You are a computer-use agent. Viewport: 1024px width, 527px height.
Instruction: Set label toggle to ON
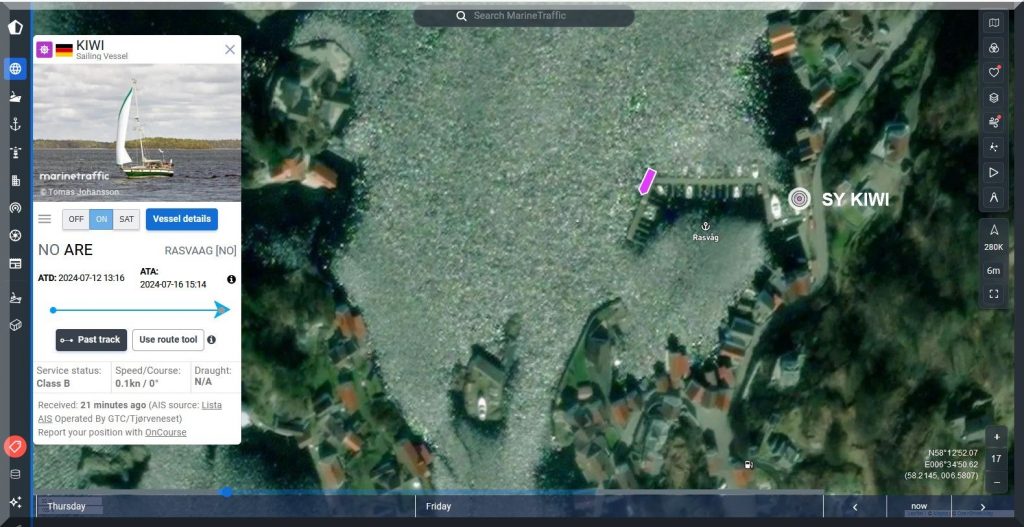pos(101,219)
